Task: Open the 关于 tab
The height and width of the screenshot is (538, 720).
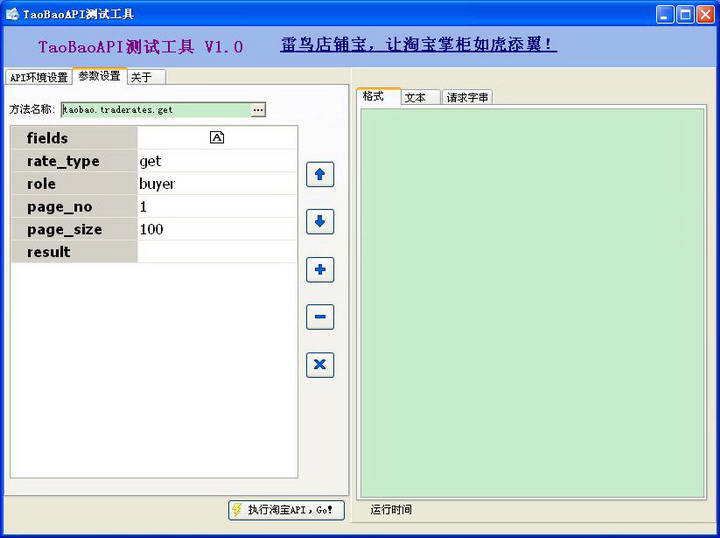Action: click(x=146, y=77)
